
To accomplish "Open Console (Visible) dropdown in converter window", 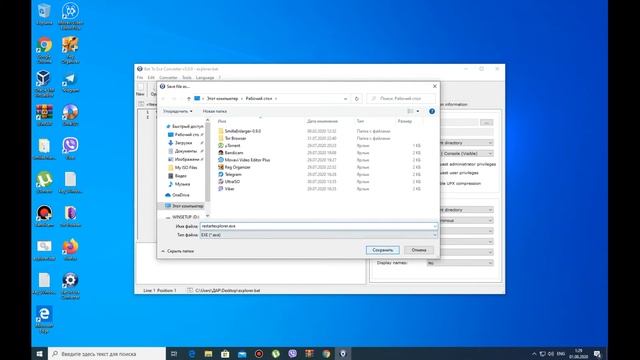I will click(x=466, y=153).
